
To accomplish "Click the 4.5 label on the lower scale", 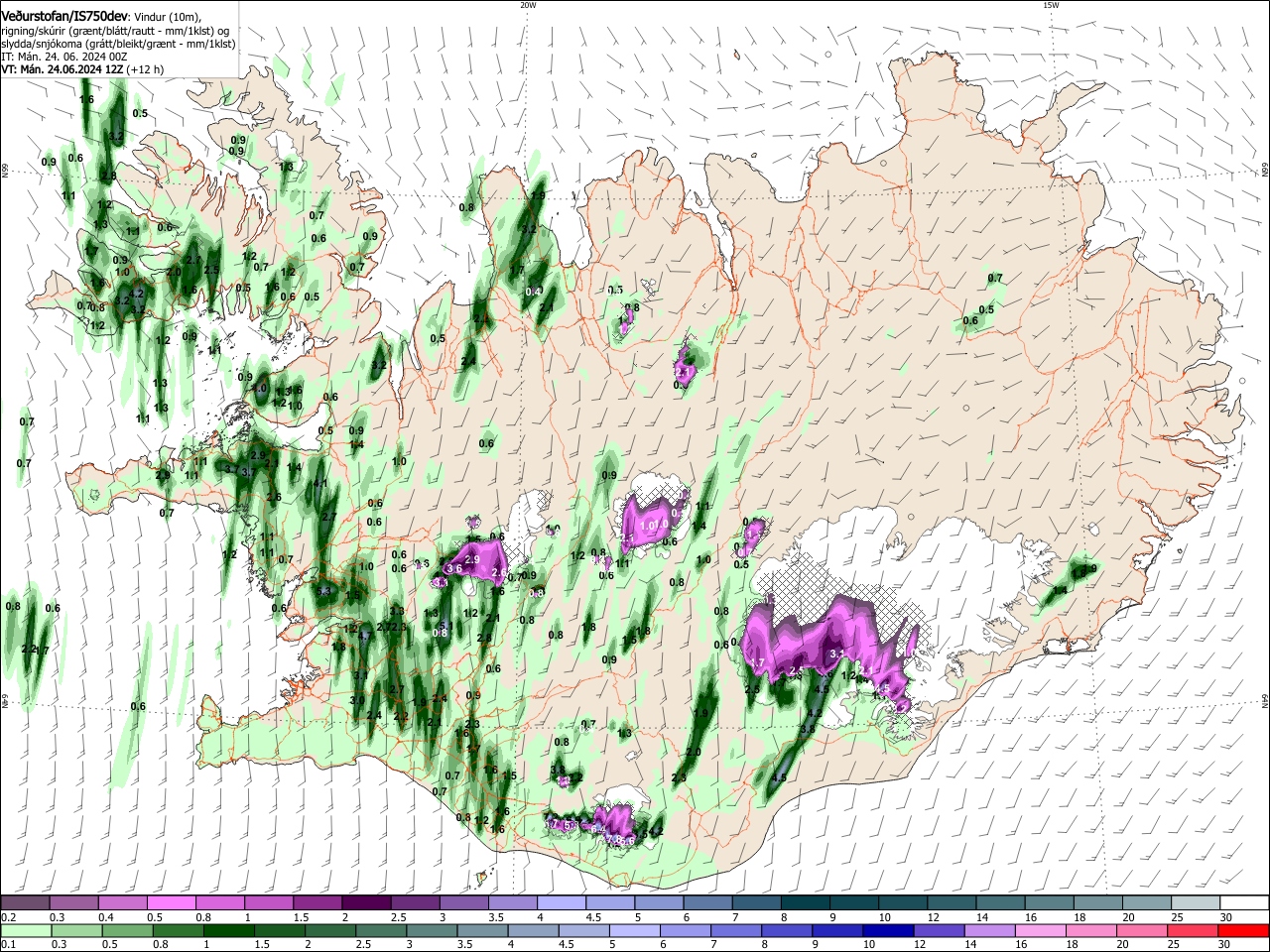I will point(567,945).
